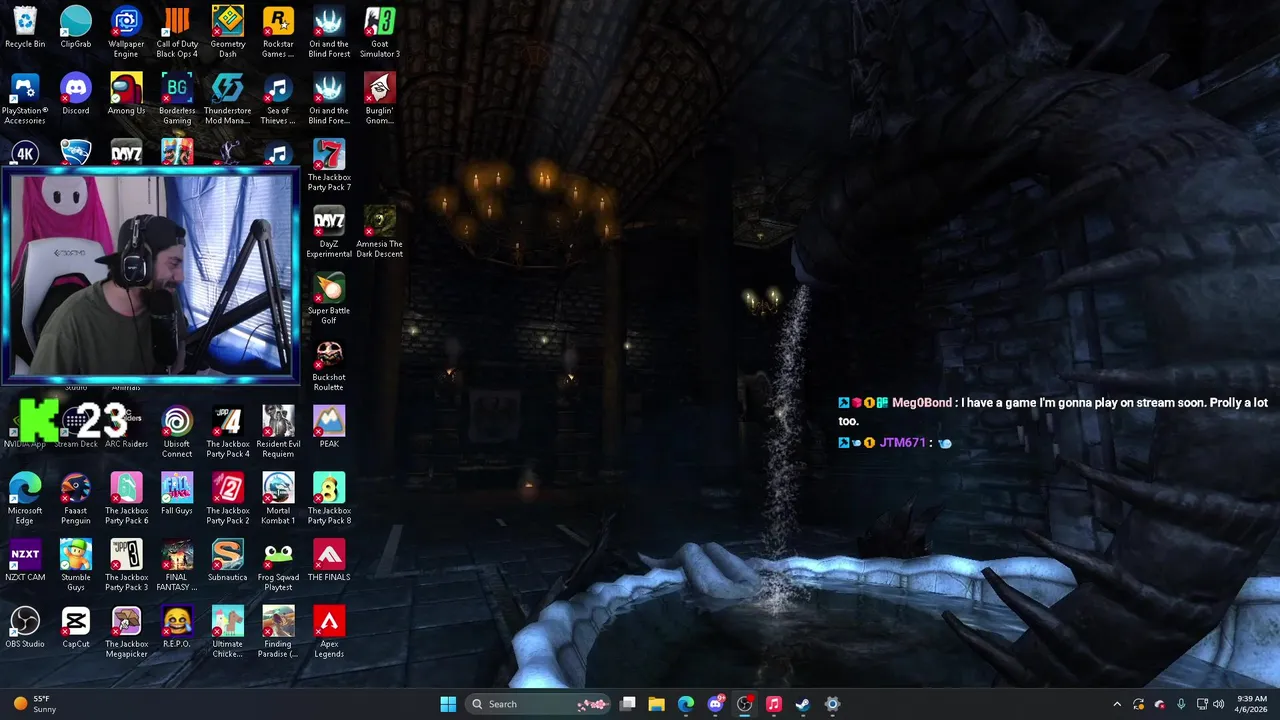Open the Rockstar Games launcher shortcut

(278, 32)
